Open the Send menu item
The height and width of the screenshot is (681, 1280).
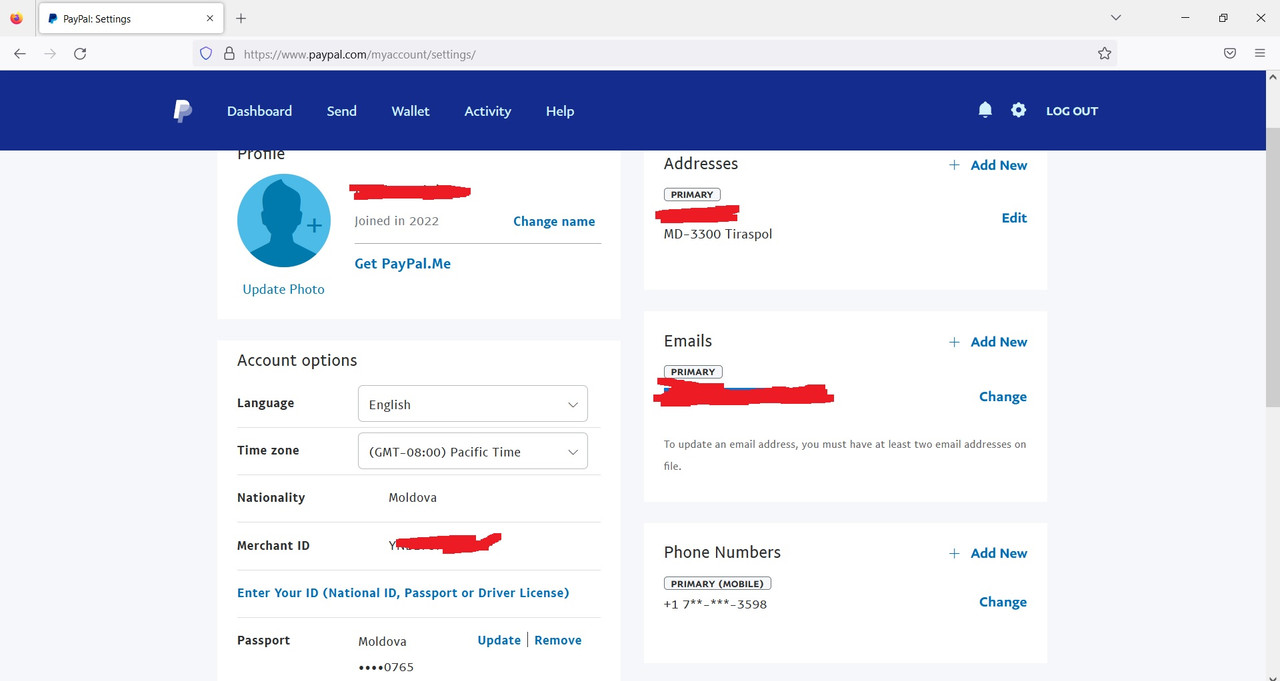click(342, 111)
